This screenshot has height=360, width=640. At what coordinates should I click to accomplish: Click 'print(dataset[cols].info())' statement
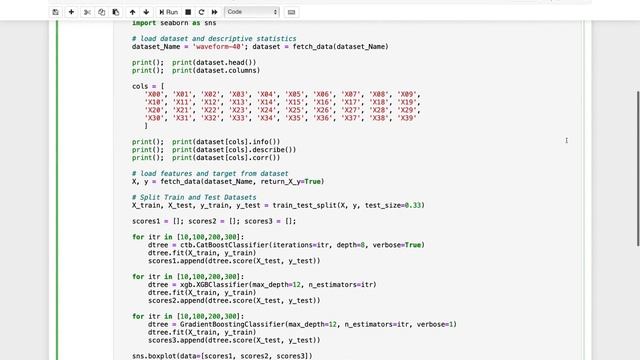click(226, 142)
